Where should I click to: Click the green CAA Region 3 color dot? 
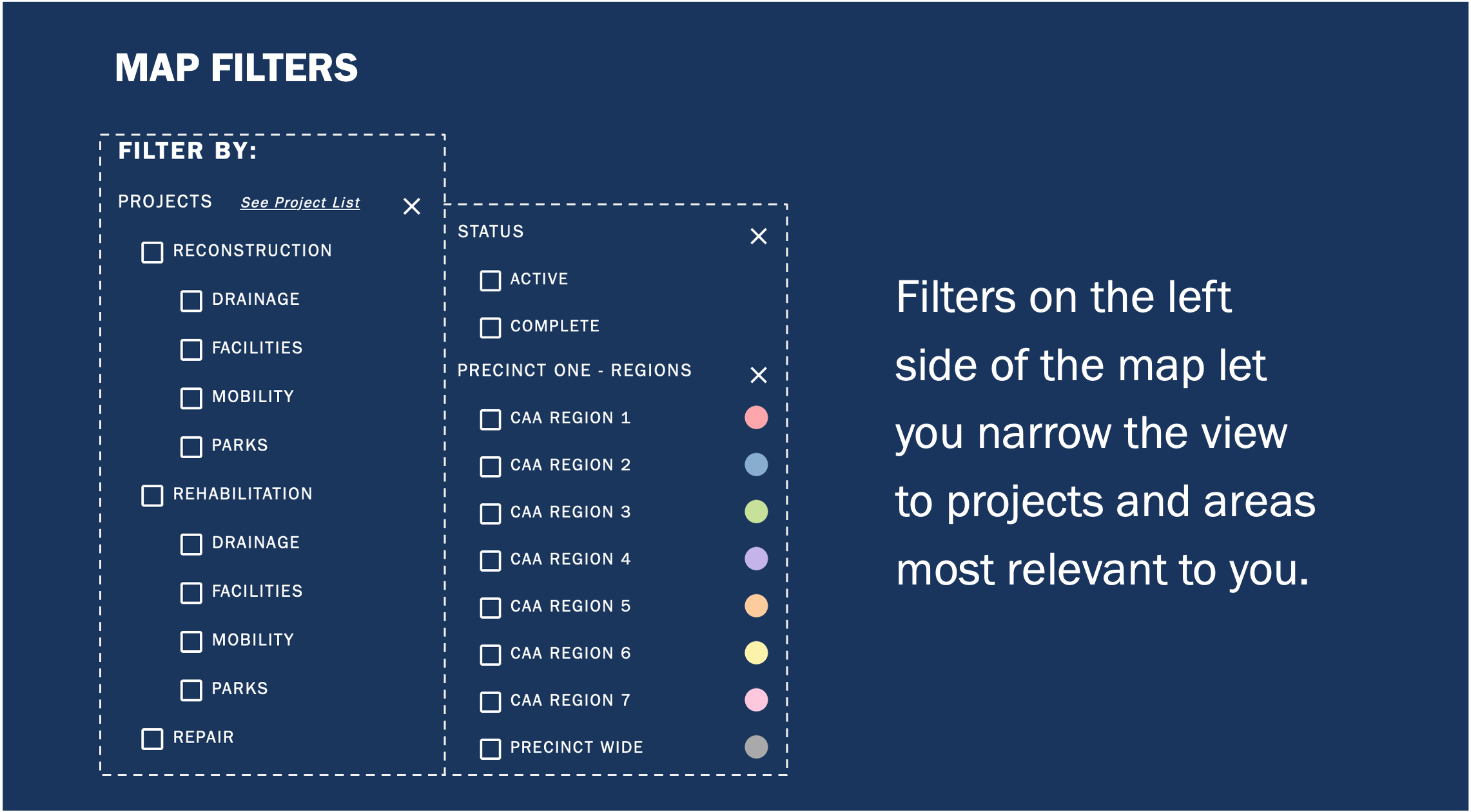coord(756,512)
